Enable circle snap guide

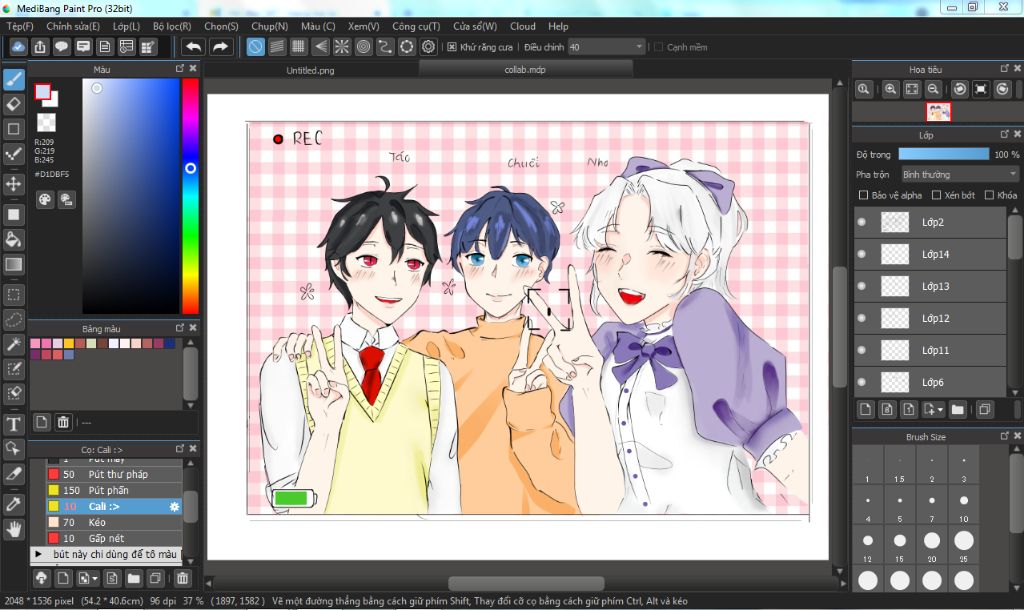[363, 46]
